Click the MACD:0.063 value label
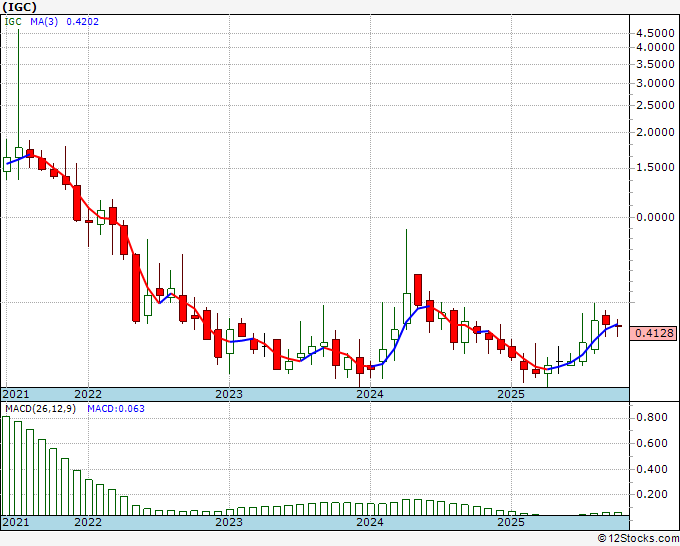Image resolution: width=680 pixels, height=546 pixels. [x=116, y=409]
